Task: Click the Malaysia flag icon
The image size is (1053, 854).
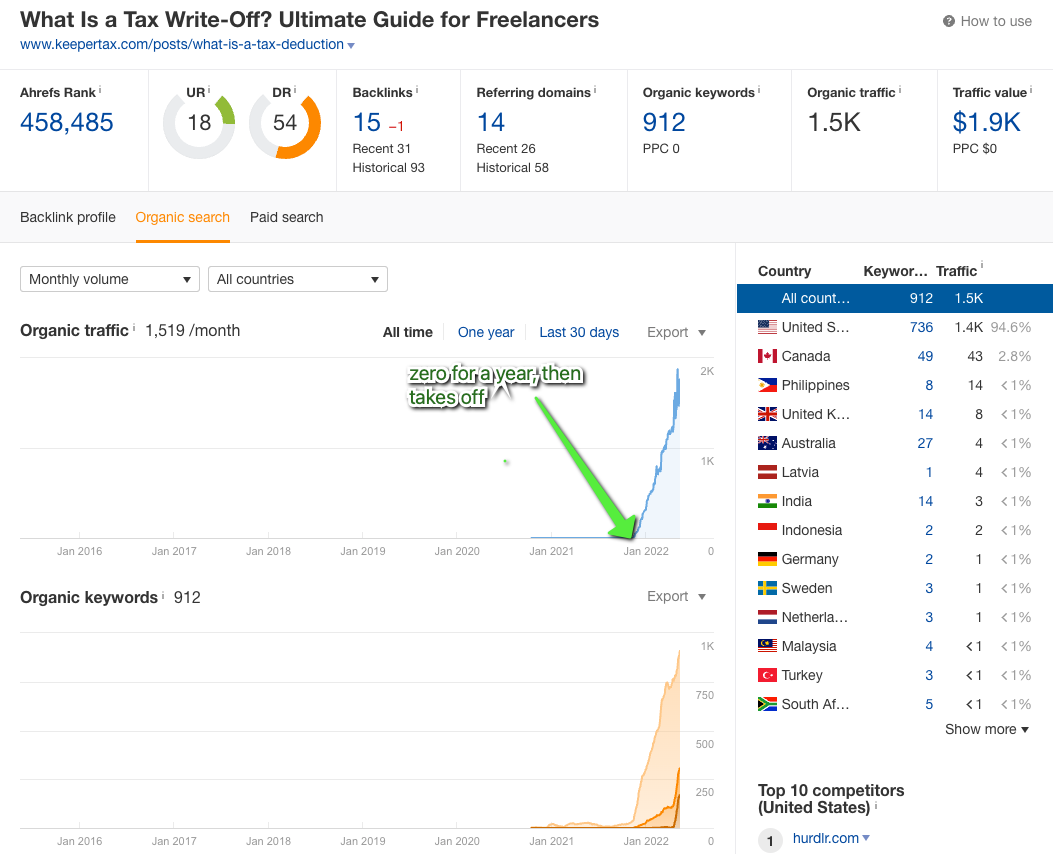Action: click(x=767, y=646)
